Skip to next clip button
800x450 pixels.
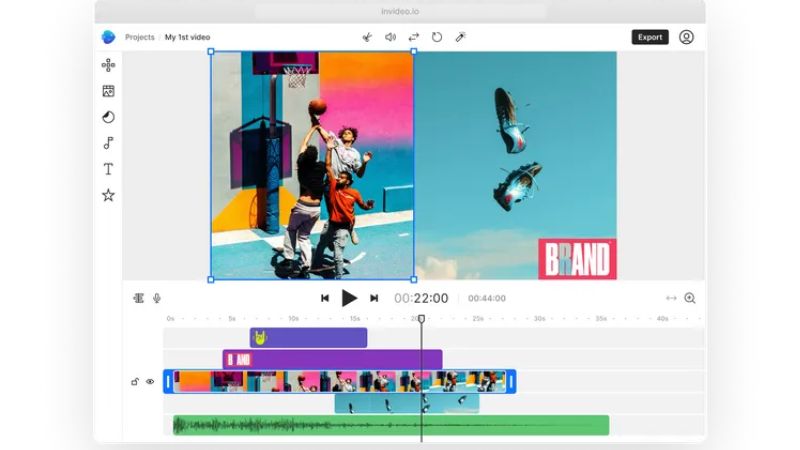(x=374, y=298)
